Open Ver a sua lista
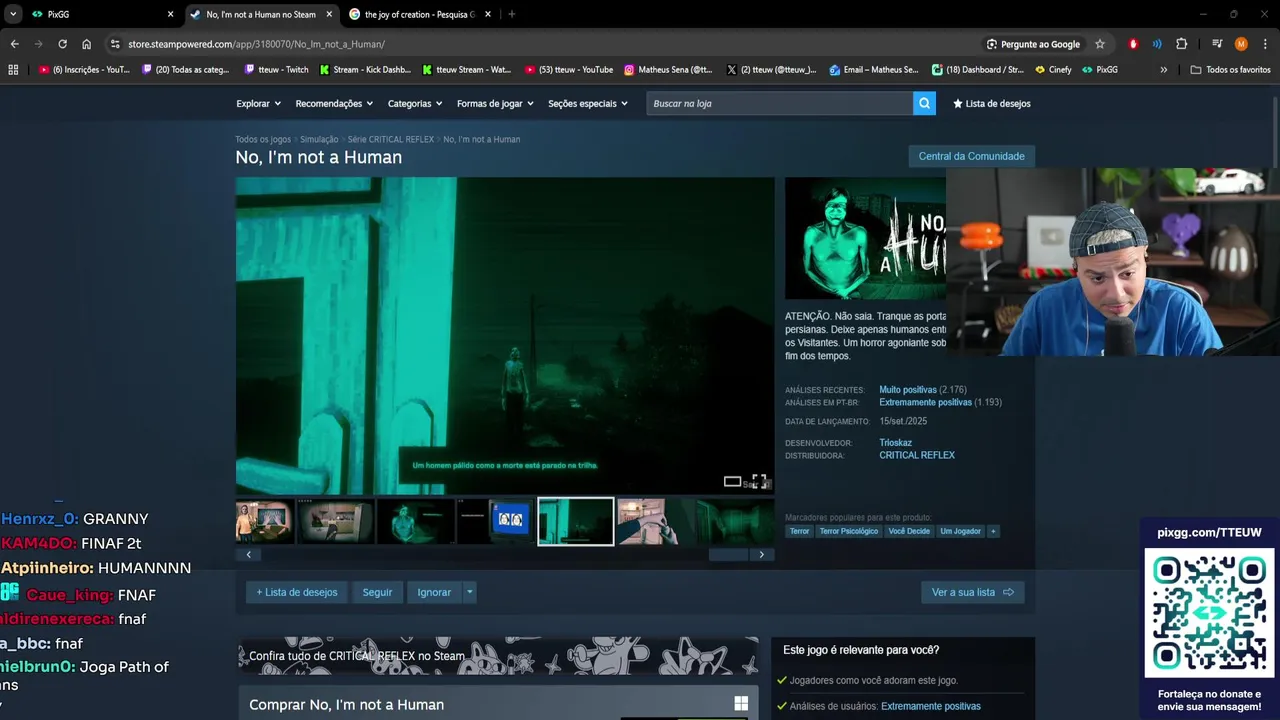 [x=972, y=592]
